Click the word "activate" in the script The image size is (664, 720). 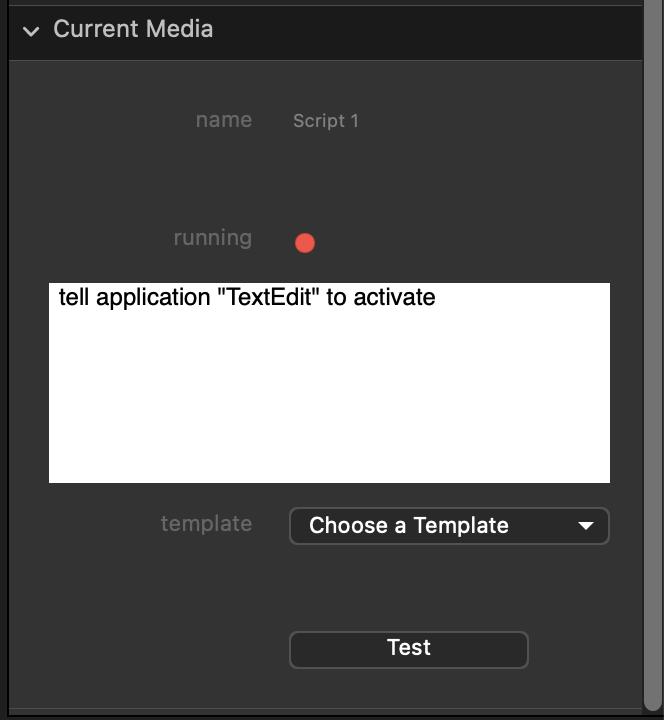point(394,297)
